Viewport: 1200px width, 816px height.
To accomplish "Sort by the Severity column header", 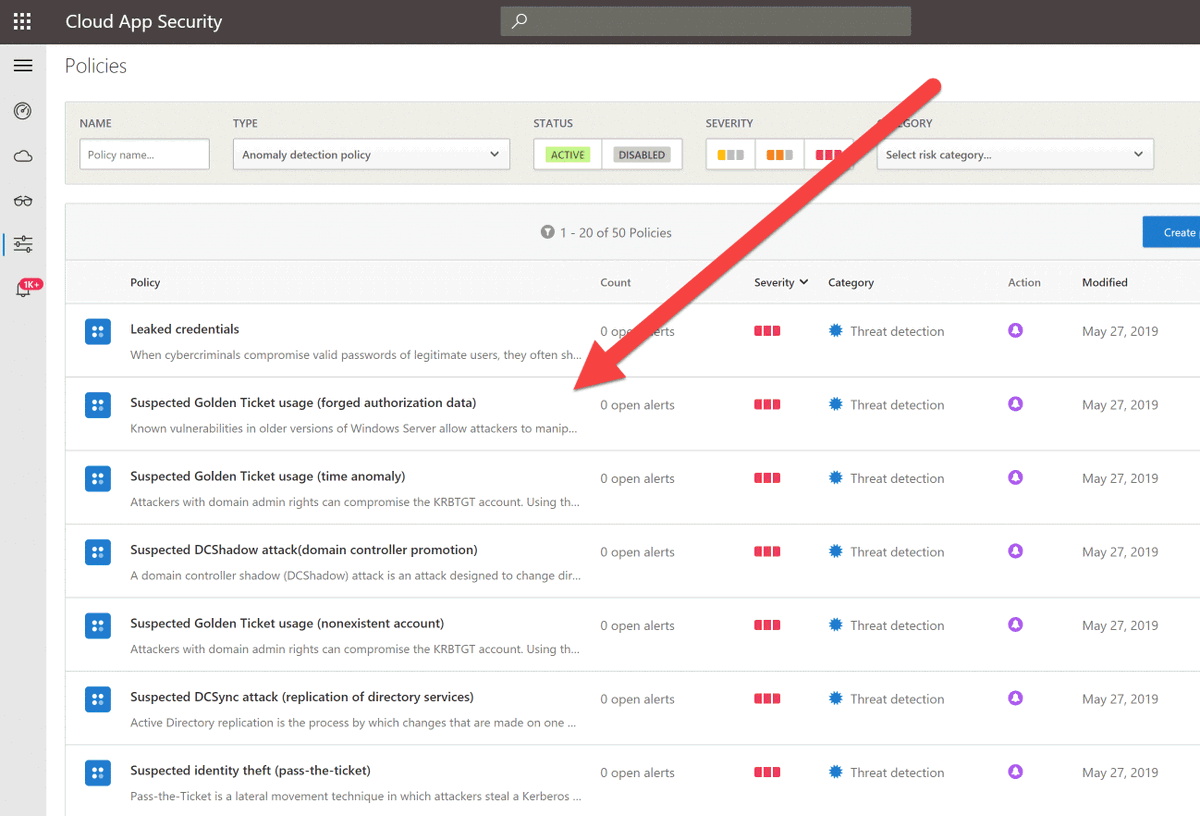I will (x=781, y=283).
